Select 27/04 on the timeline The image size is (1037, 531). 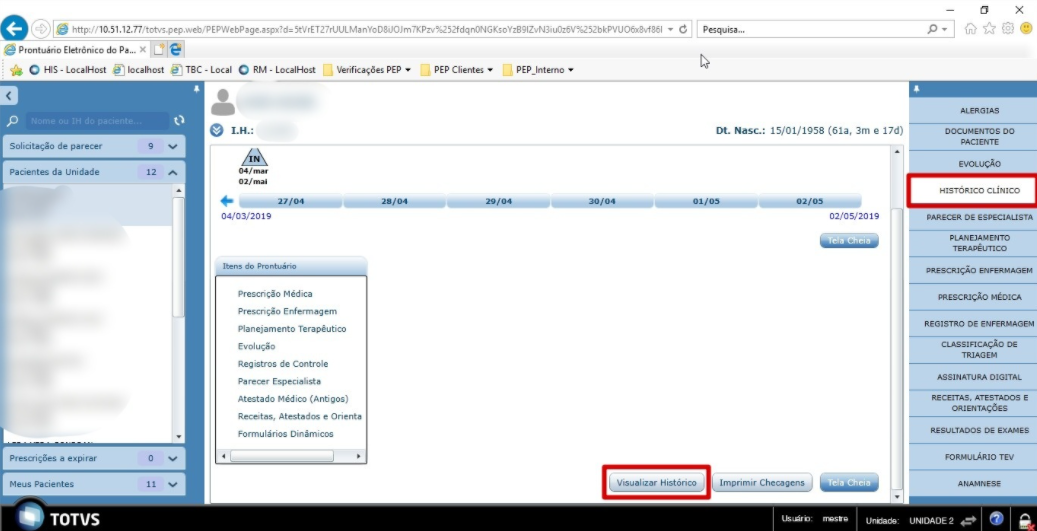pos(290,201)
